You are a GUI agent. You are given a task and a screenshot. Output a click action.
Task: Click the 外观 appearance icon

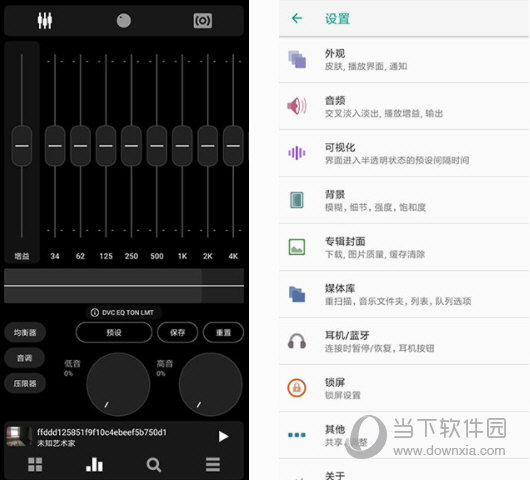coord(297,59)
